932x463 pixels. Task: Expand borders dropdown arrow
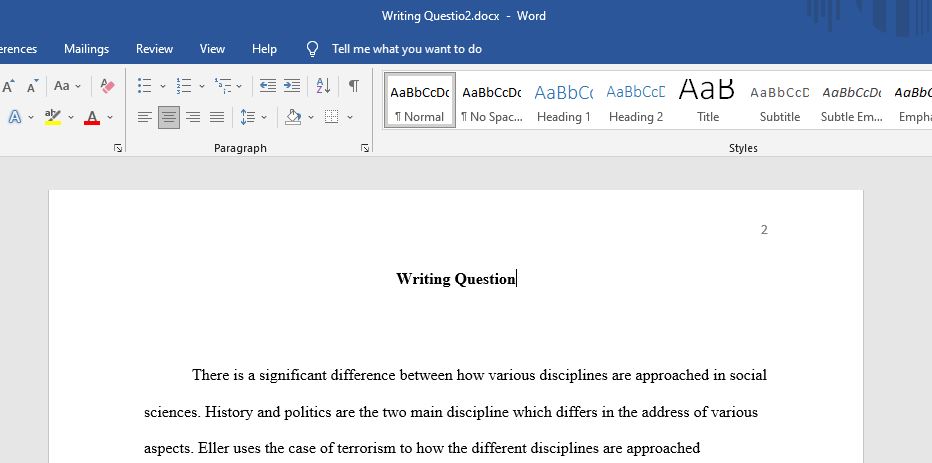350,117
